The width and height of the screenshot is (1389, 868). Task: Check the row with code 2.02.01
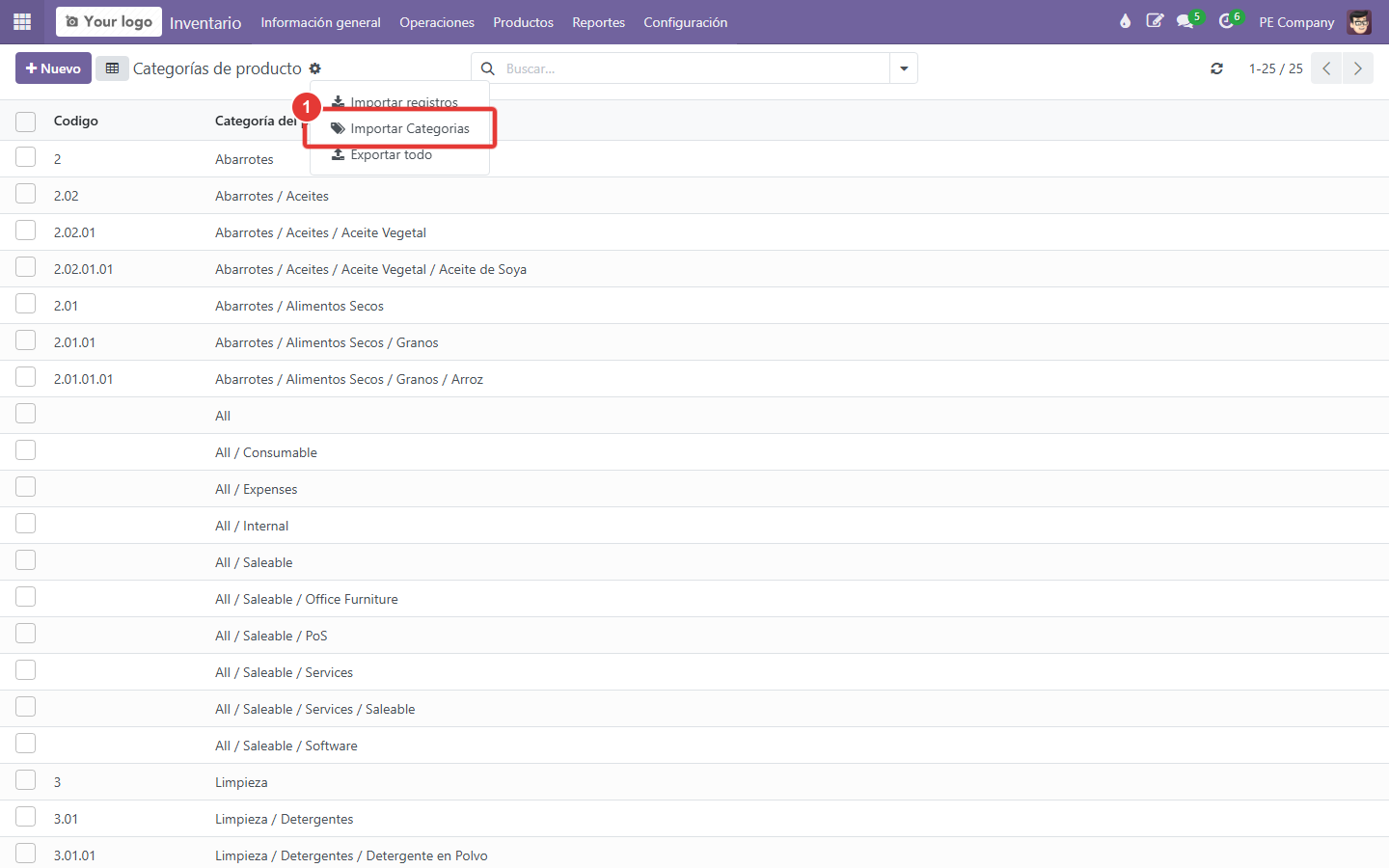[26, 231]
